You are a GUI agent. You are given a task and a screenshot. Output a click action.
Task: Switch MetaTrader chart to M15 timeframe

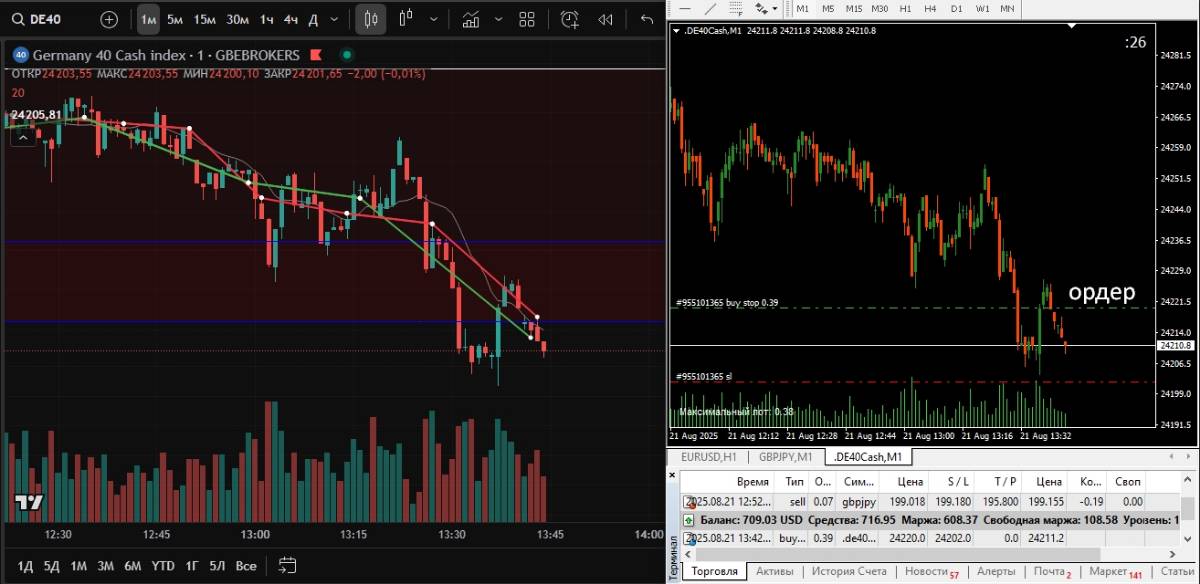tap(854, 8)
